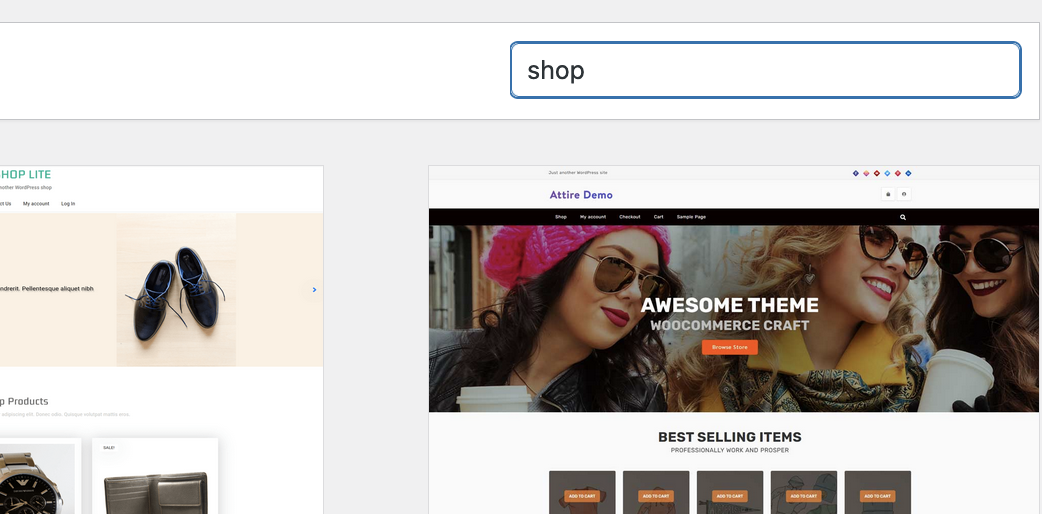Click the Facebook diamond icon in Attire preview
The height and width of the screenshot is (514, 1042).
pos(855,173)
